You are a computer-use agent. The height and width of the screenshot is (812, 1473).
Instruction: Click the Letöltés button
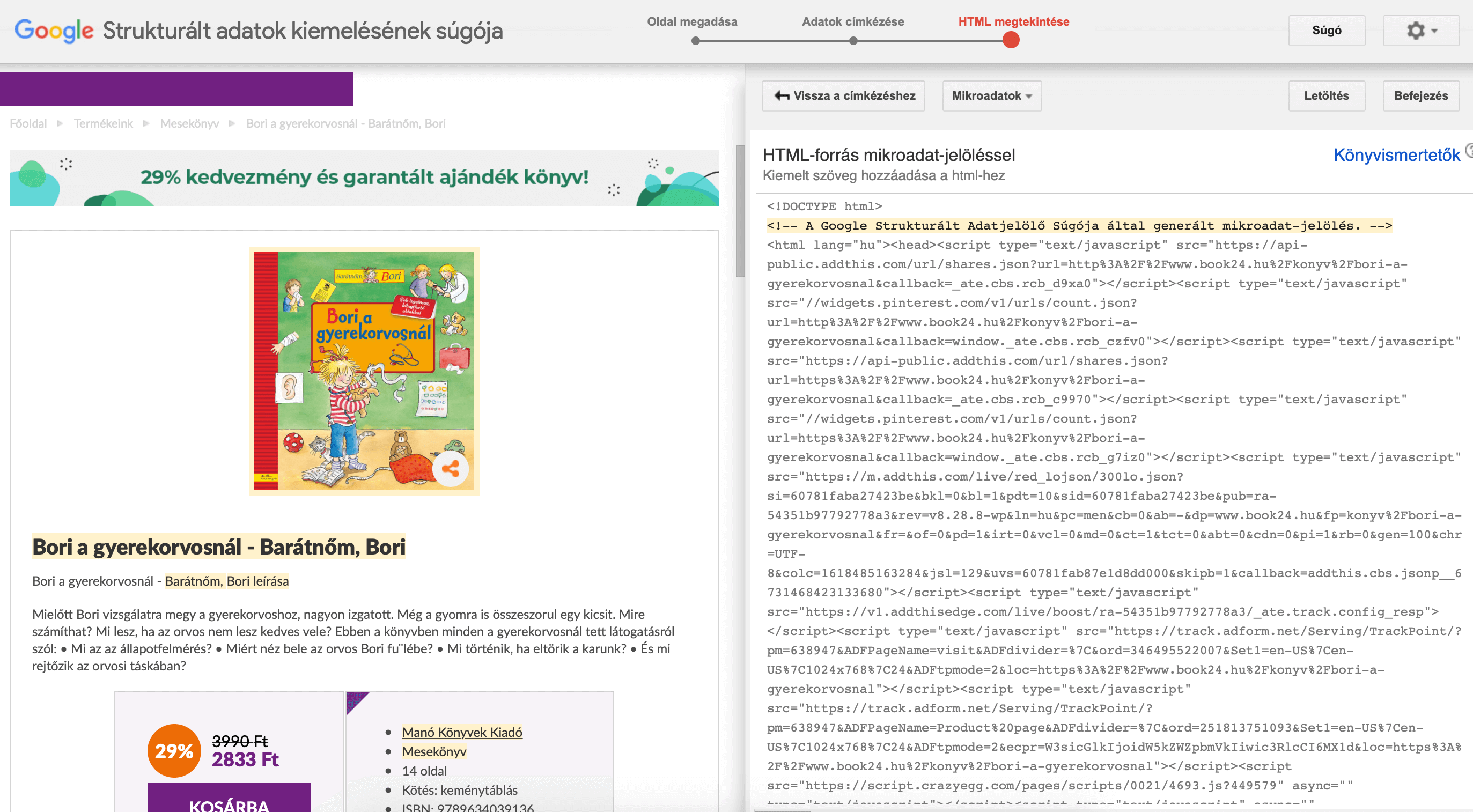point(1327,95)
